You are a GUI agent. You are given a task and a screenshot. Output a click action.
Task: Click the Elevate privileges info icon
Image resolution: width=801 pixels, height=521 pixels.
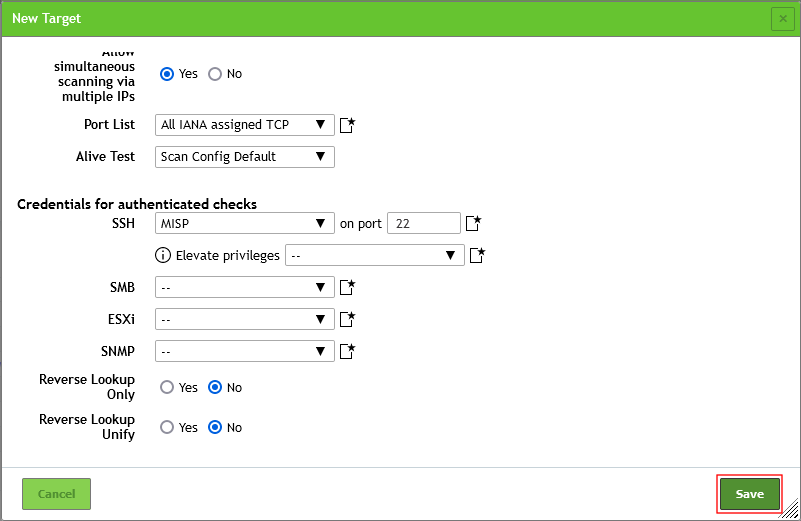[x=164, y=255]
